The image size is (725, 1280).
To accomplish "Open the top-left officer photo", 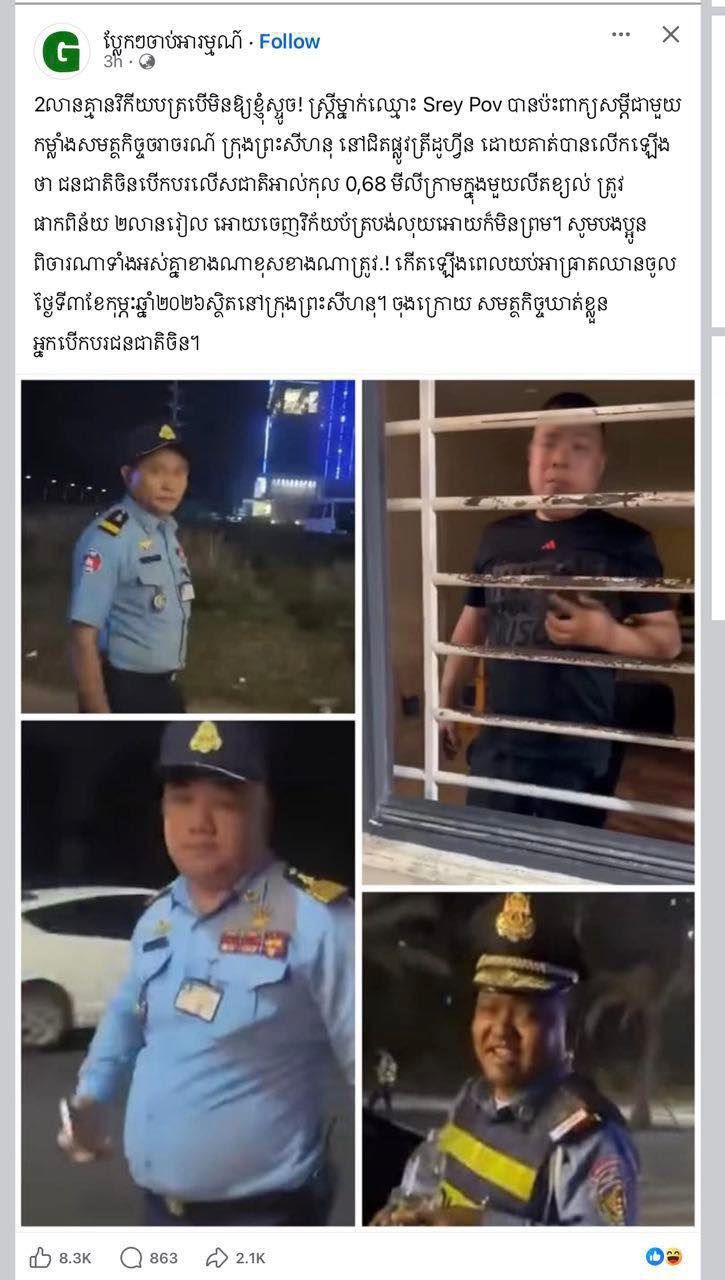I will pos(188,546).
